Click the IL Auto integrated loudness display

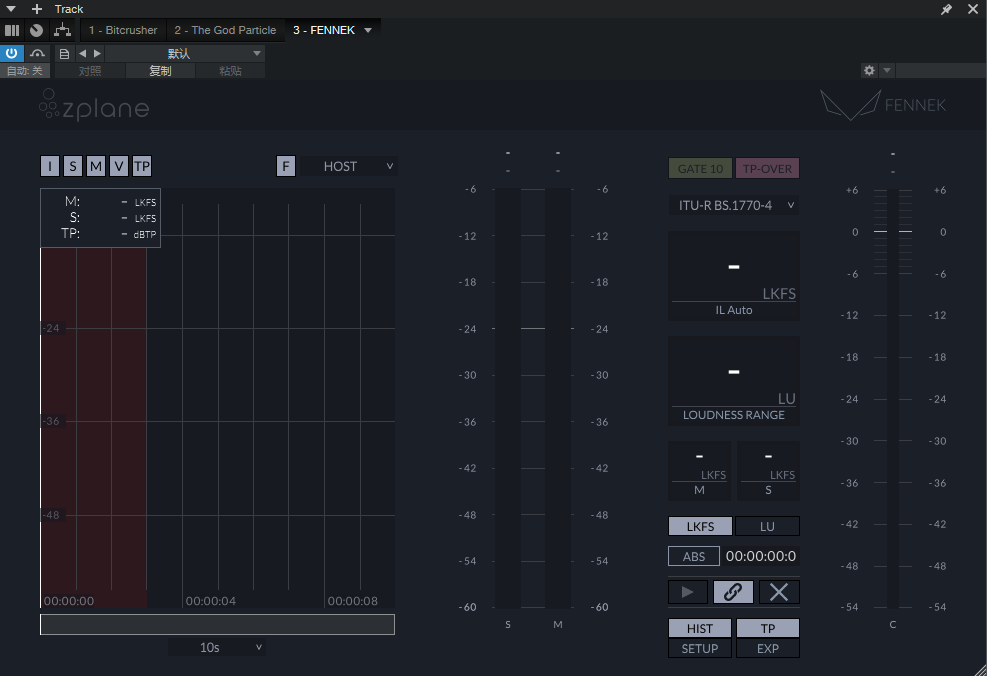pos(734,276)
